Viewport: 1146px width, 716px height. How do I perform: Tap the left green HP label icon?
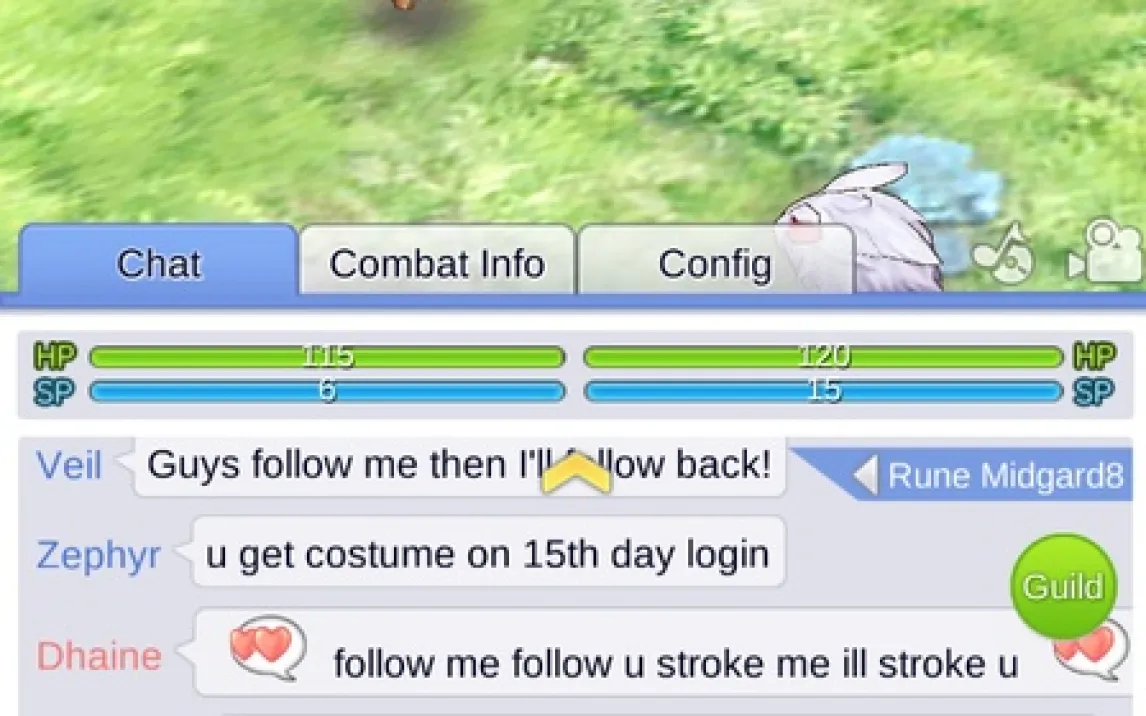point(55,357)
